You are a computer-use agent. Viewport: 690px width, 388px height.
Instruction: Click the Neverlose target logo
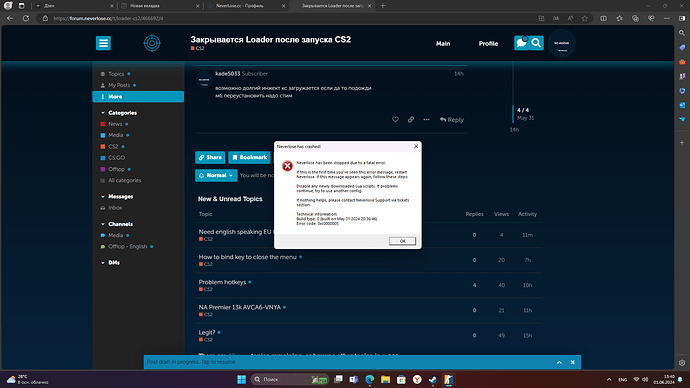tap(152, 43)
